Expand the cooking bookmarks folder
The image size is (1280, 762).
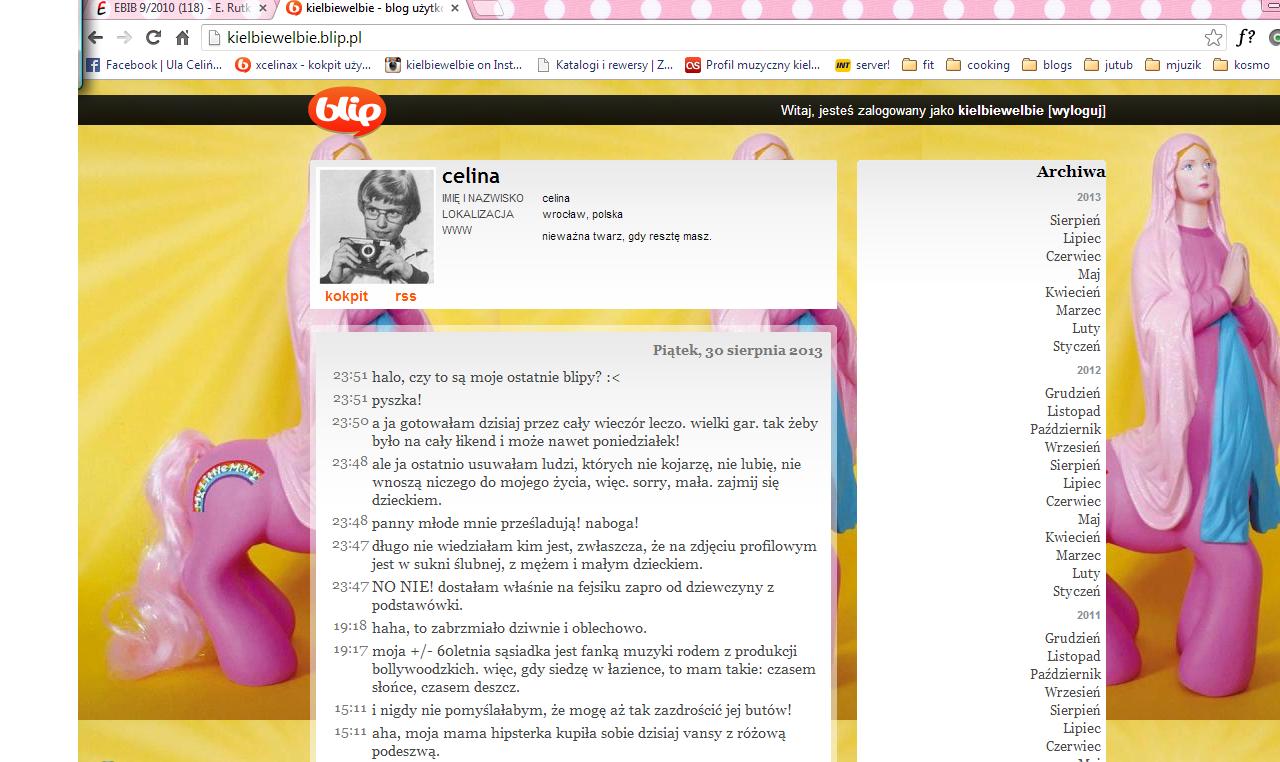pos(978,65)
